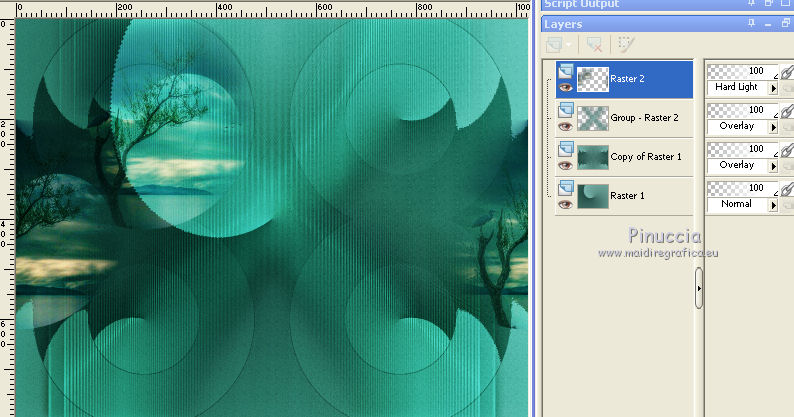This screenshot has height=417, width=794.
Task: Select the Copy of Raster 1 thumbnail
Action: pyautogui.click(x=593, y=158)
